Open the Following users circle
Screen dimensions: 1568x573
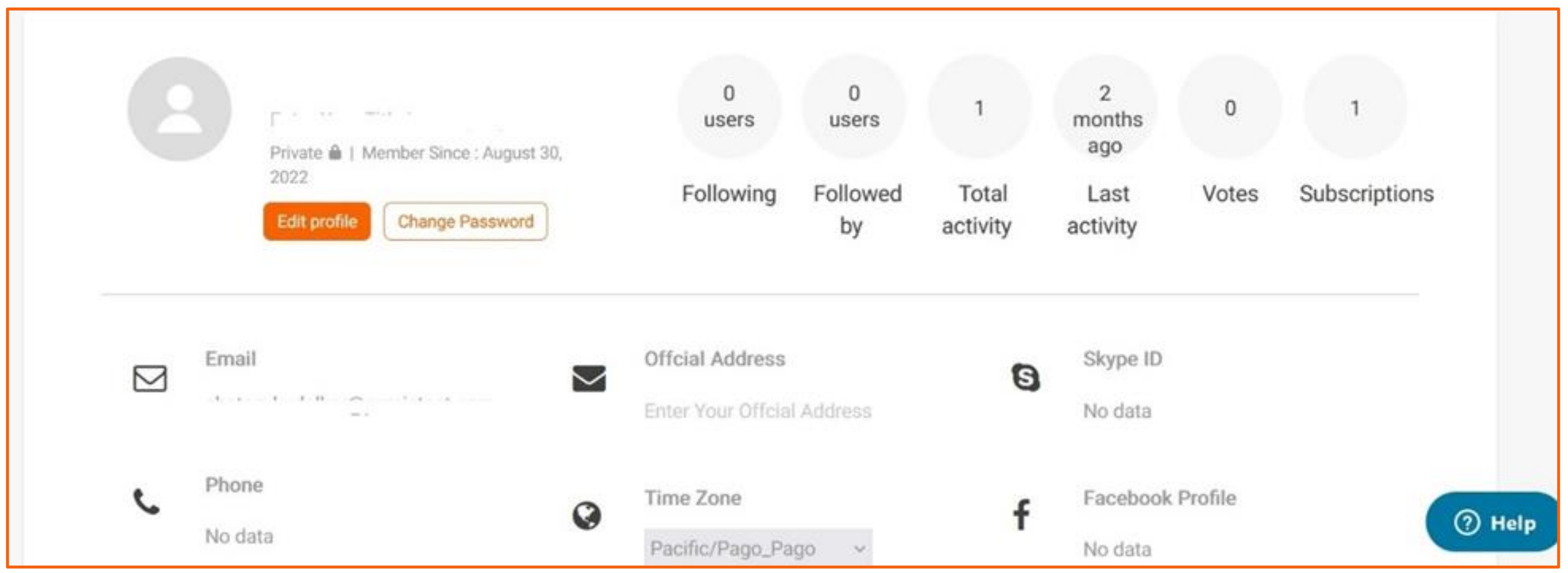729,107
